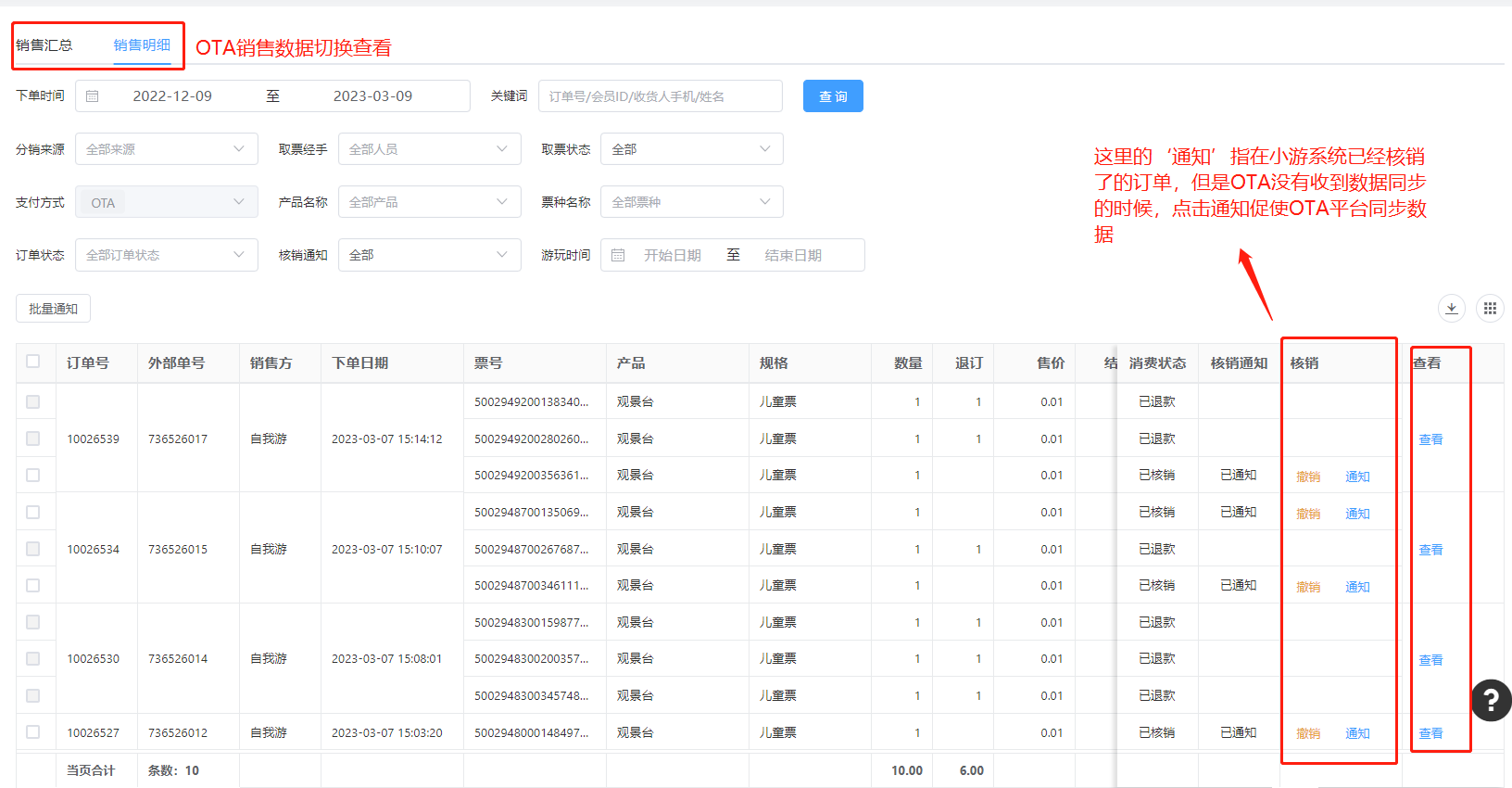Check the box for order 10026527
This screenshot has width=1512, height=788.
point(33,732)
